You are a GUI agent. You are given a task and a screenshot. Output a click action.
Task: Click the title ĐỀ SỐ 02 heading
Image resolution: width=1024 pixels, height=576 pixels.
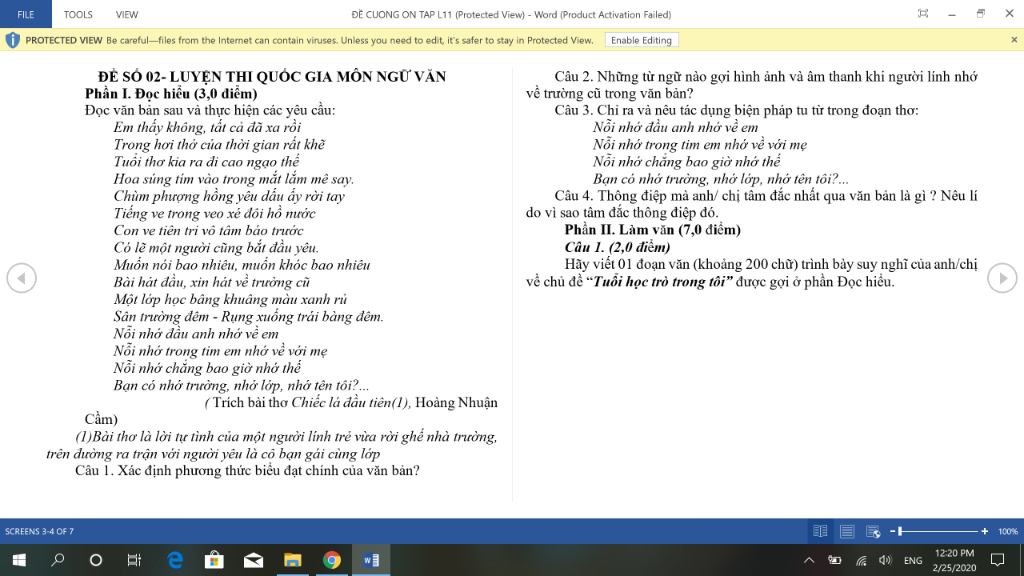point(272,76)
